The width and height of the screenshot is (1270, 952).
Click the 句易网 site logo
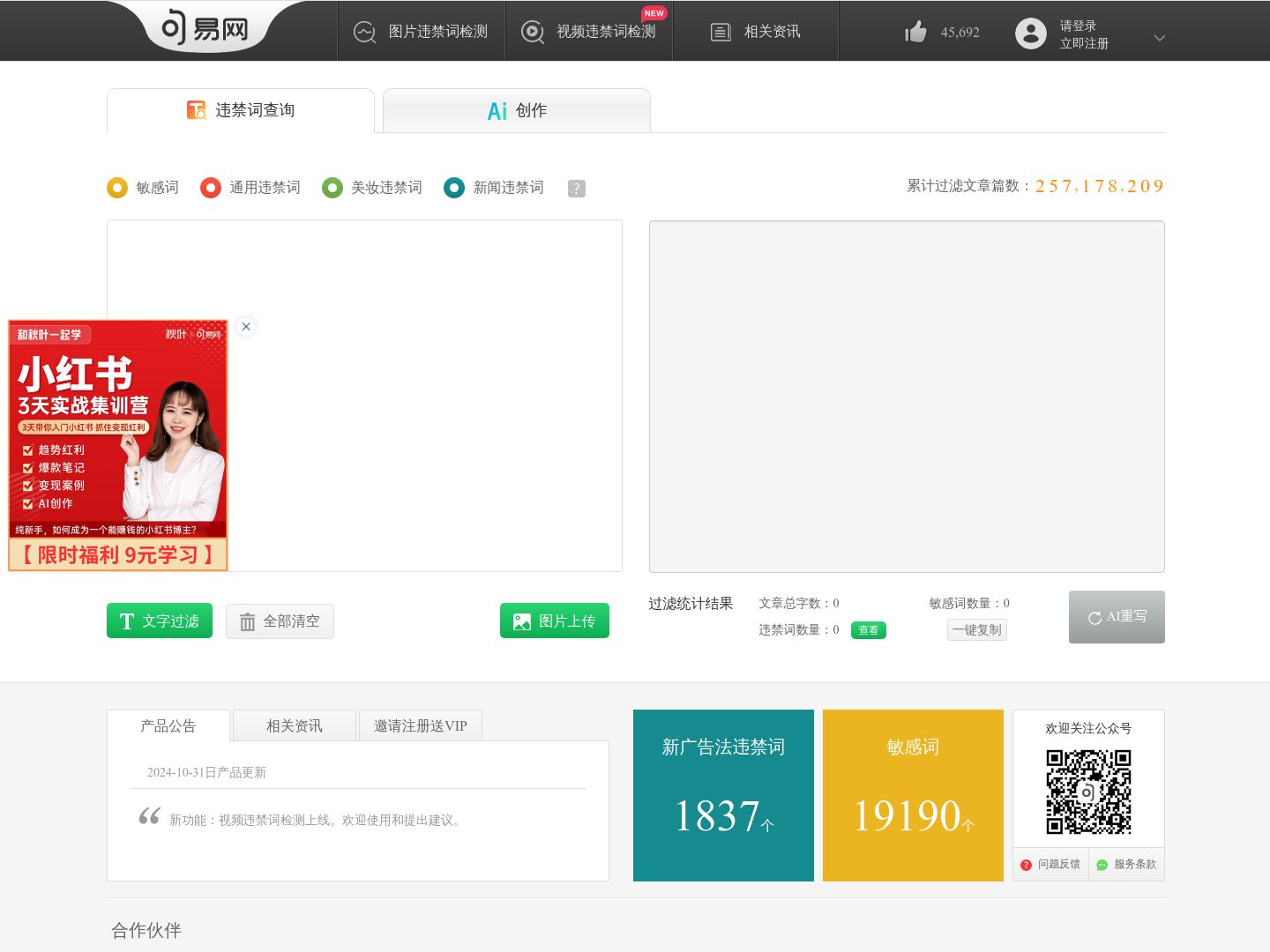pos(205,28)
